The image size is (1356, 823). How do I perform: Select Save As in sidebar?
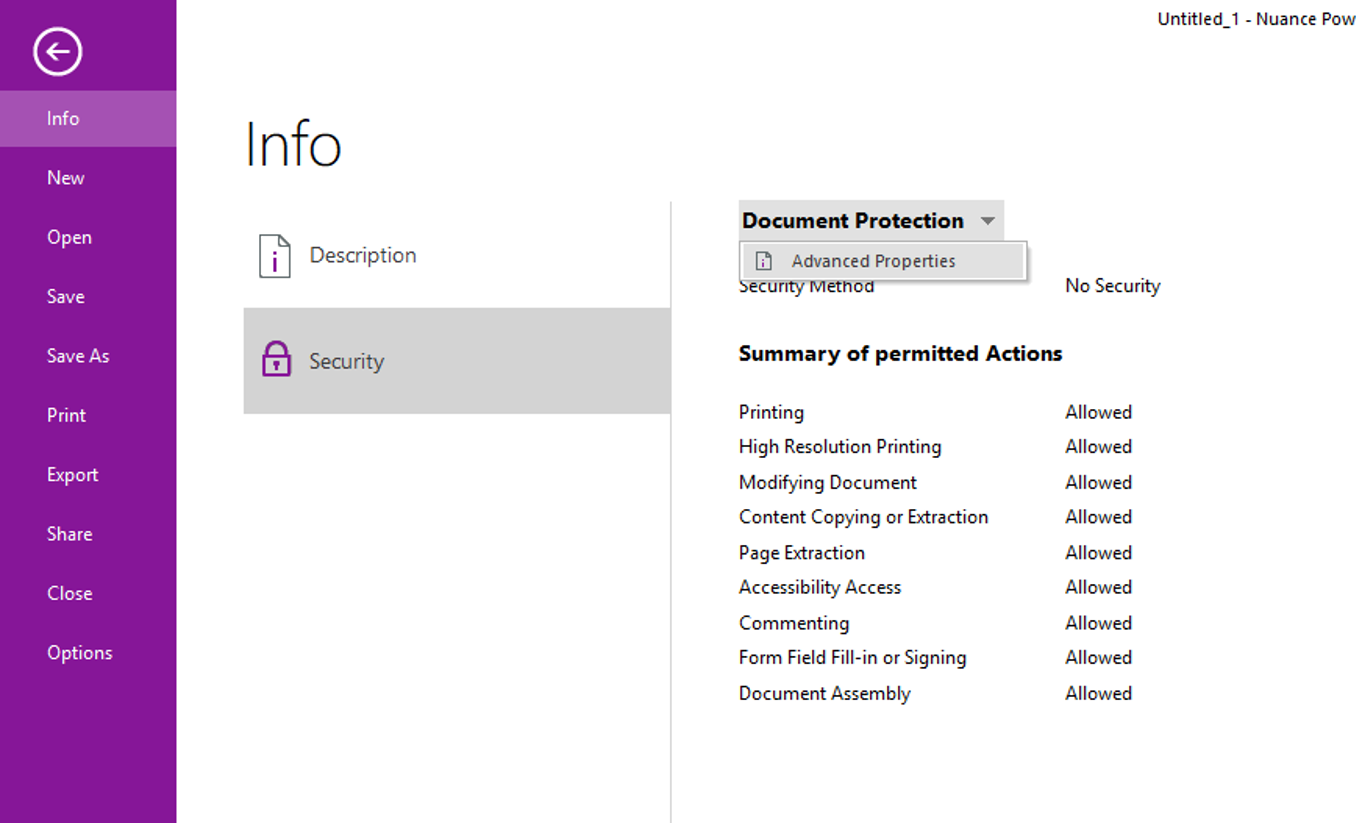[78, 356]
